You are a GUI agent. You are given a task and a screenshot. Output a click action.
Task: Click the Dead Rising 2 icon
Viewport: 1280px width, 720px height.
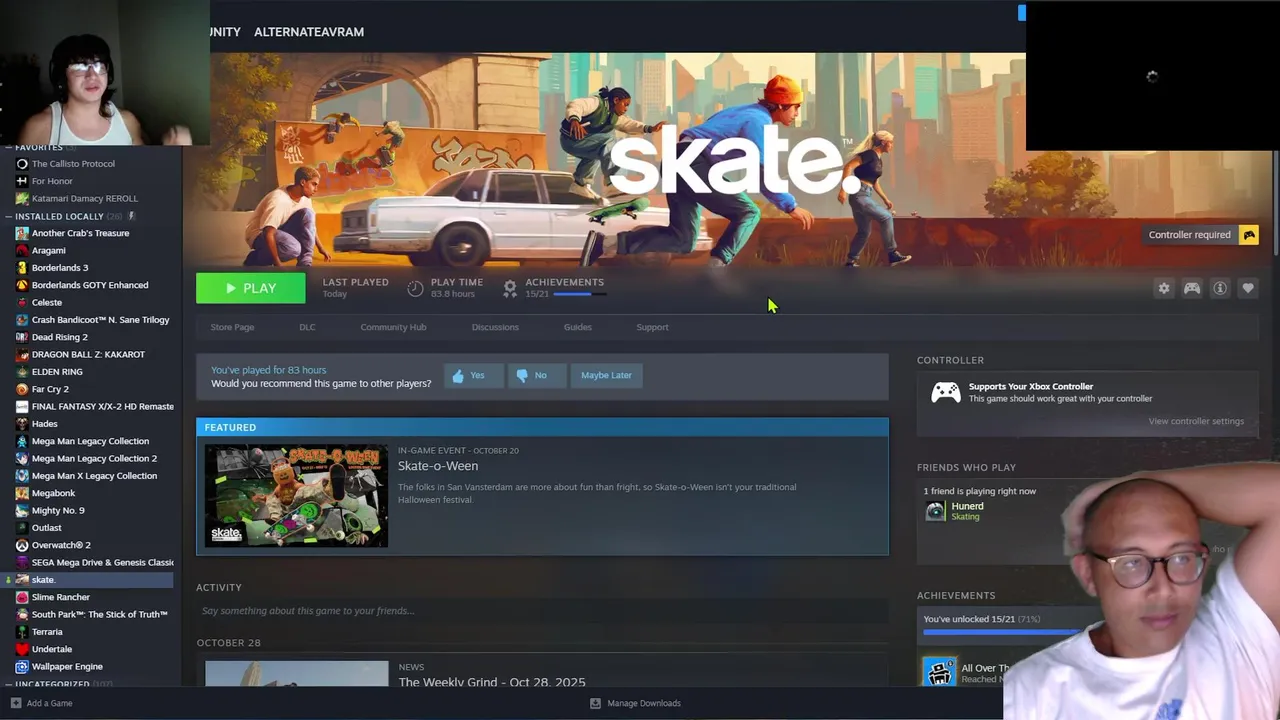tap(22, 337)
